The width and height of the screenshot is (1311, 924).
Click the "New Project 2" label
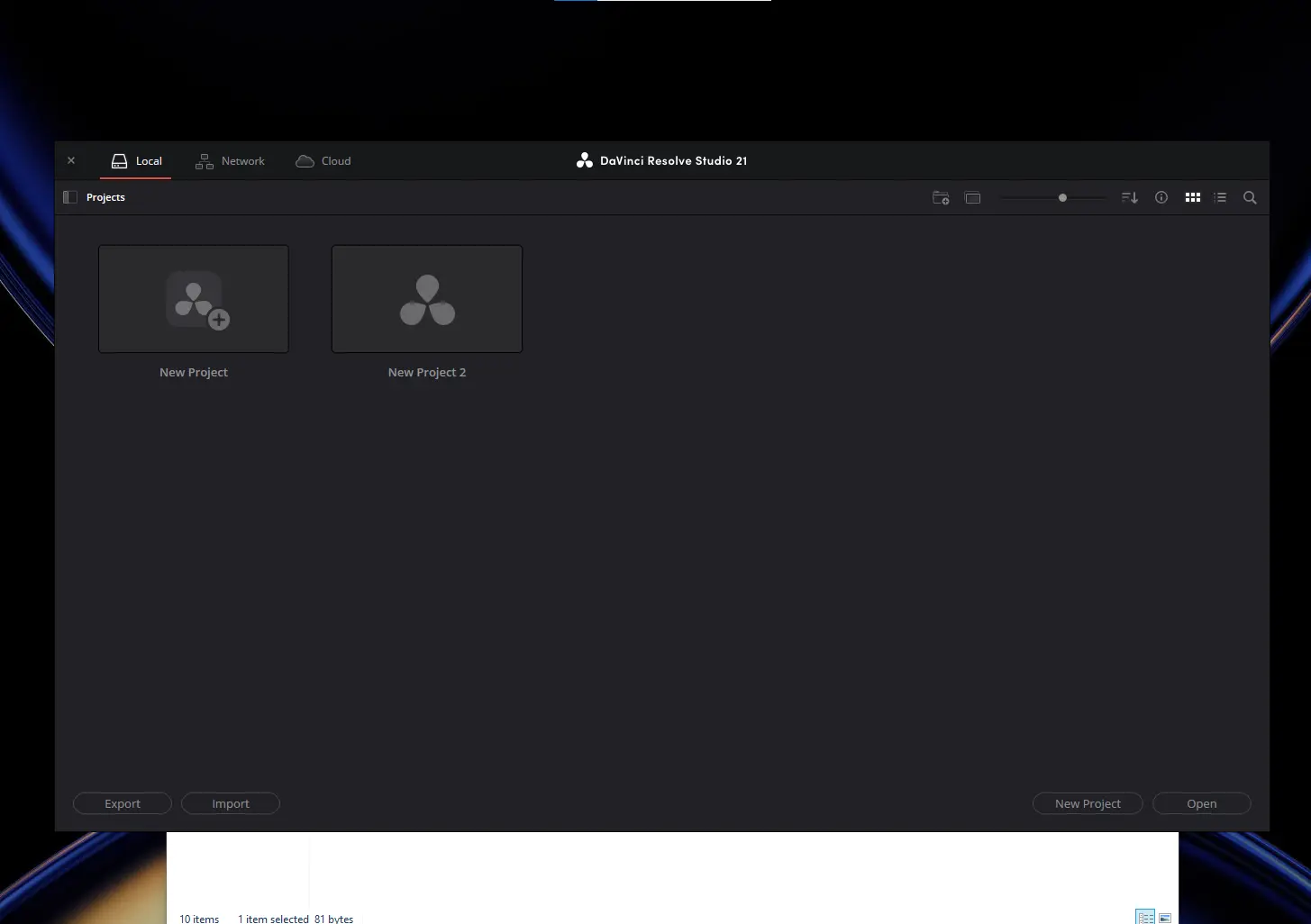(427, 372)
